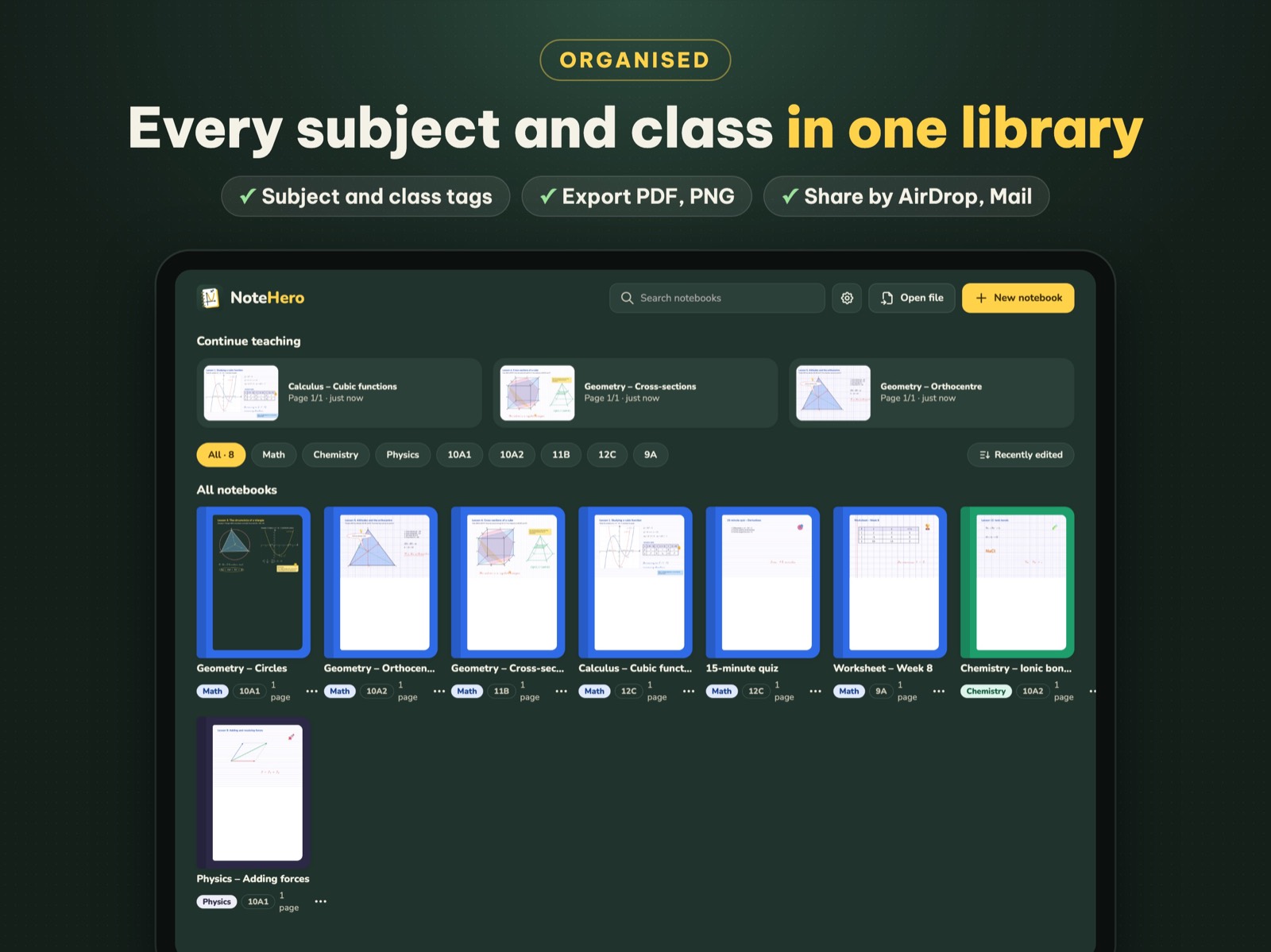
Task: Open the settings gear icon
Action: coord(847,298)
